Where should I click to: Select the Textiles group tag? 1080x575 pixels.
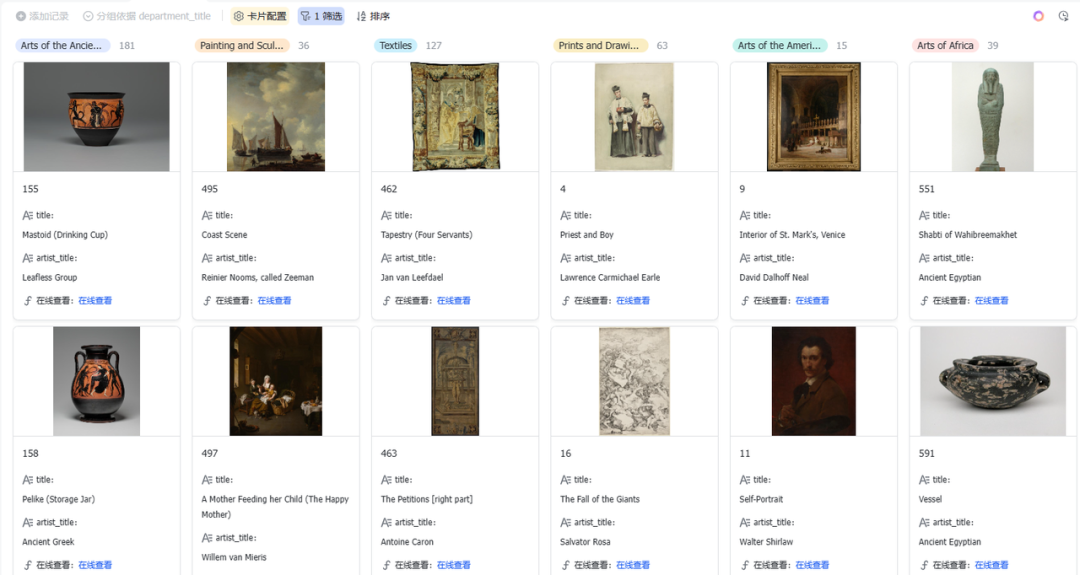point(395,45)
